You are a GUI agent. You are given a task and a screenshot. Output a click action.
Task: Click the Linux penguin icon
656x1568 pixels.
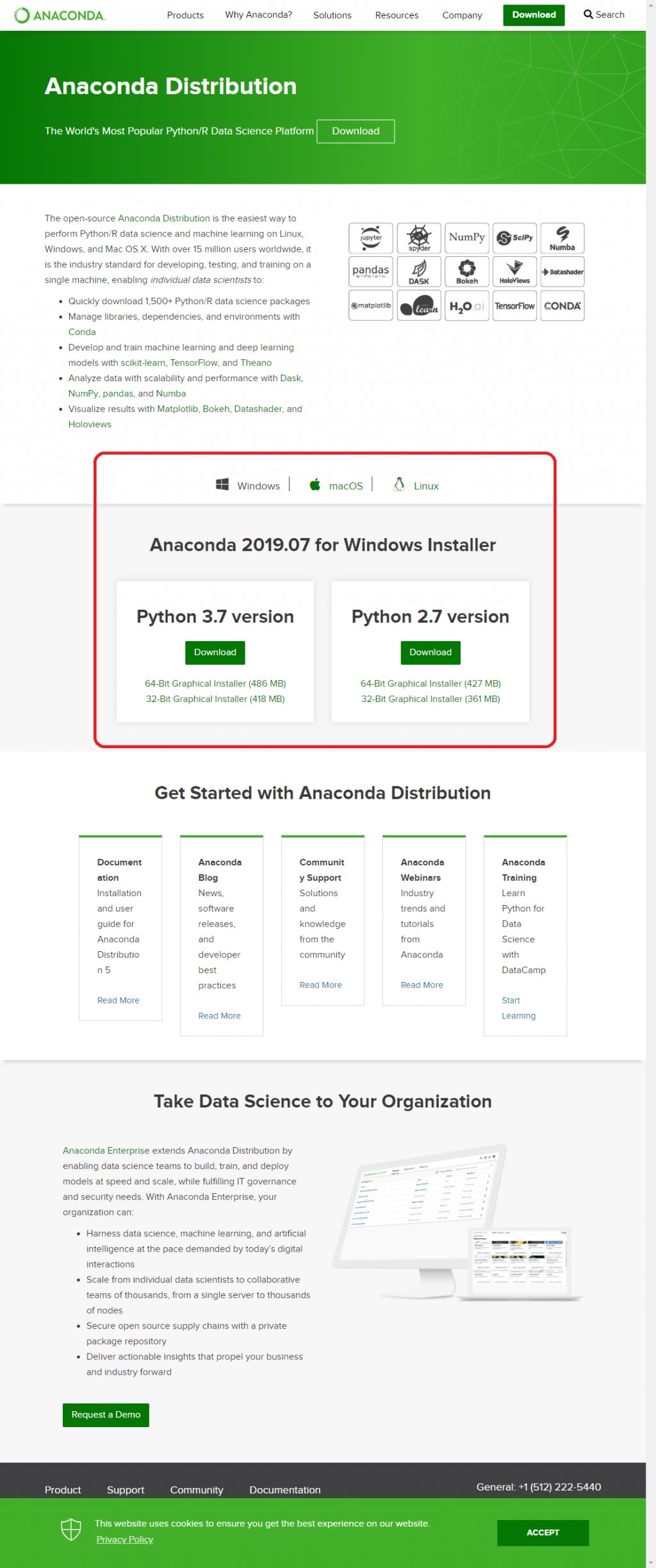click(x=399, y=484)
